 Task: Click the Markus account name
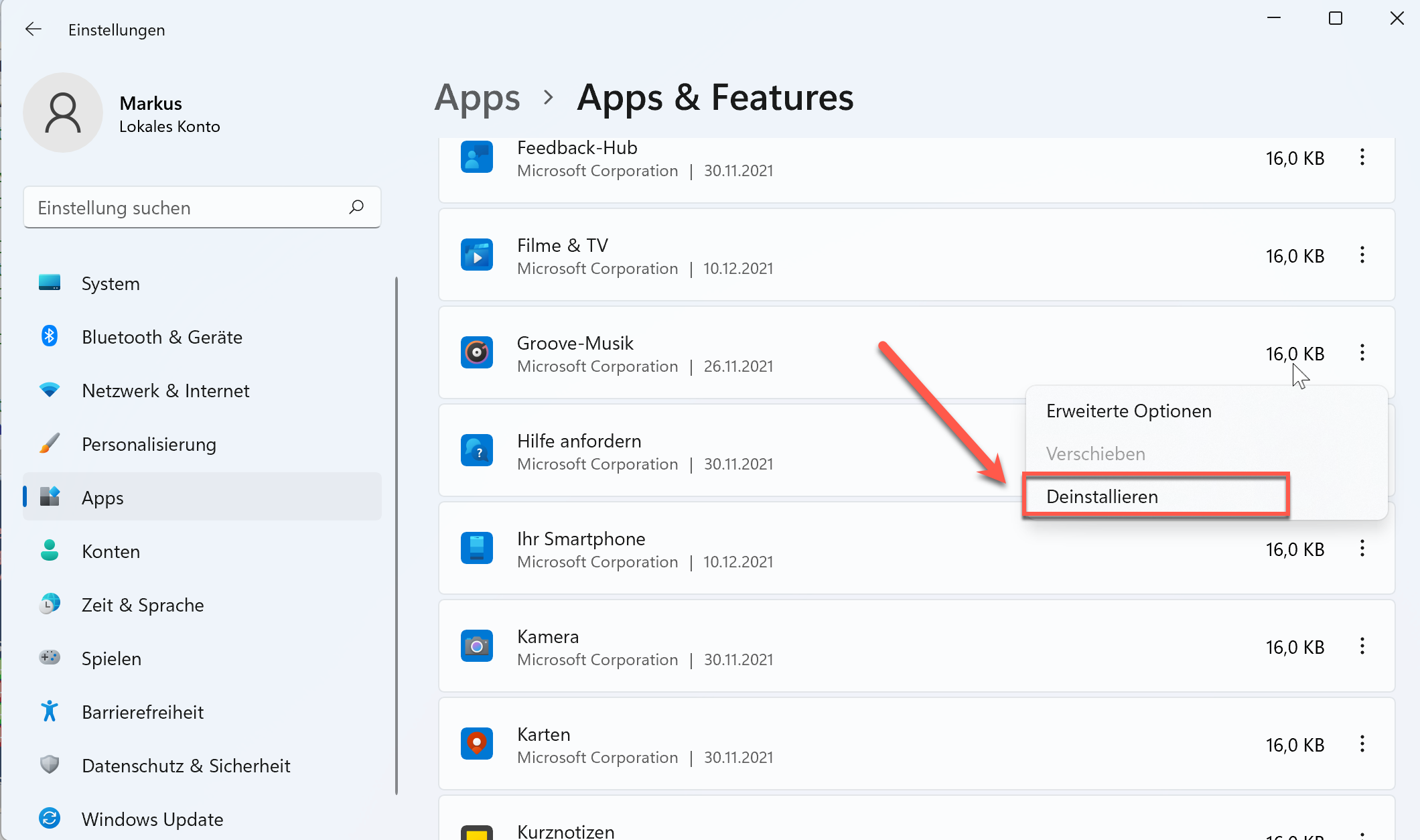click(x=151, y=103)
